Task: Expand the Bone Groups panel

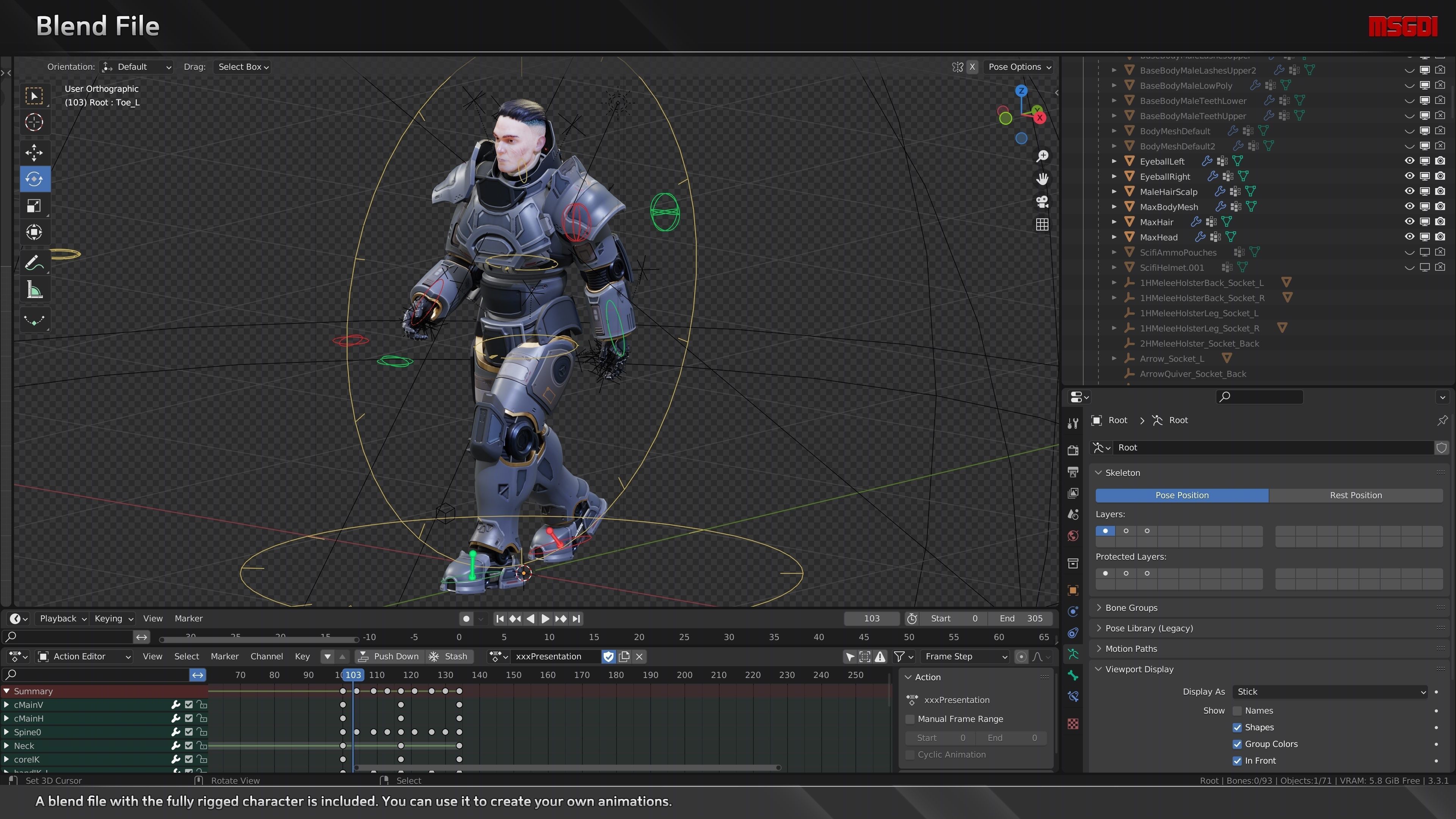Action: (x=1130, y=608)
